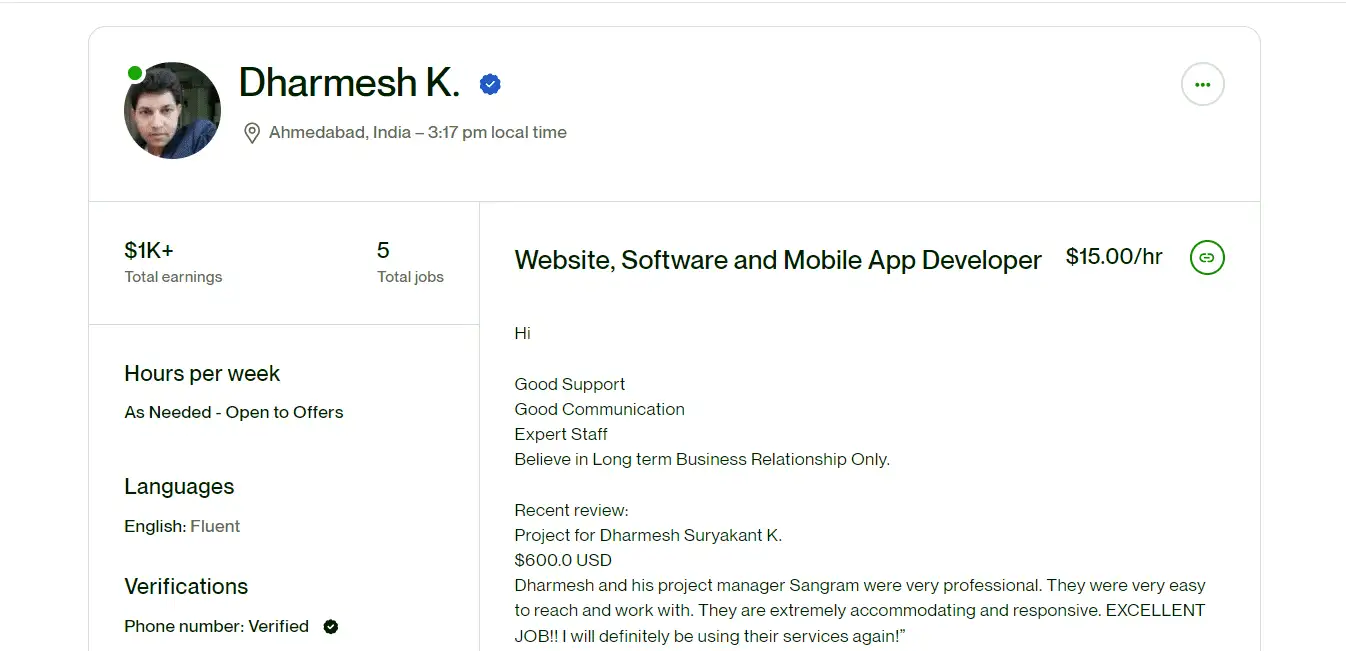
Task: Click the Recent review line in overview
Action: (x=571, y=510)
